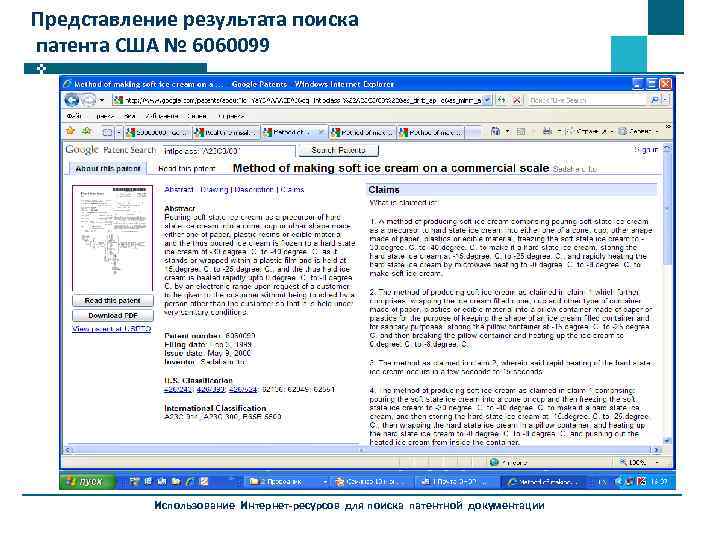
Task: Go forward with the browser Forward arrow
Action: [x=88, y=100]
